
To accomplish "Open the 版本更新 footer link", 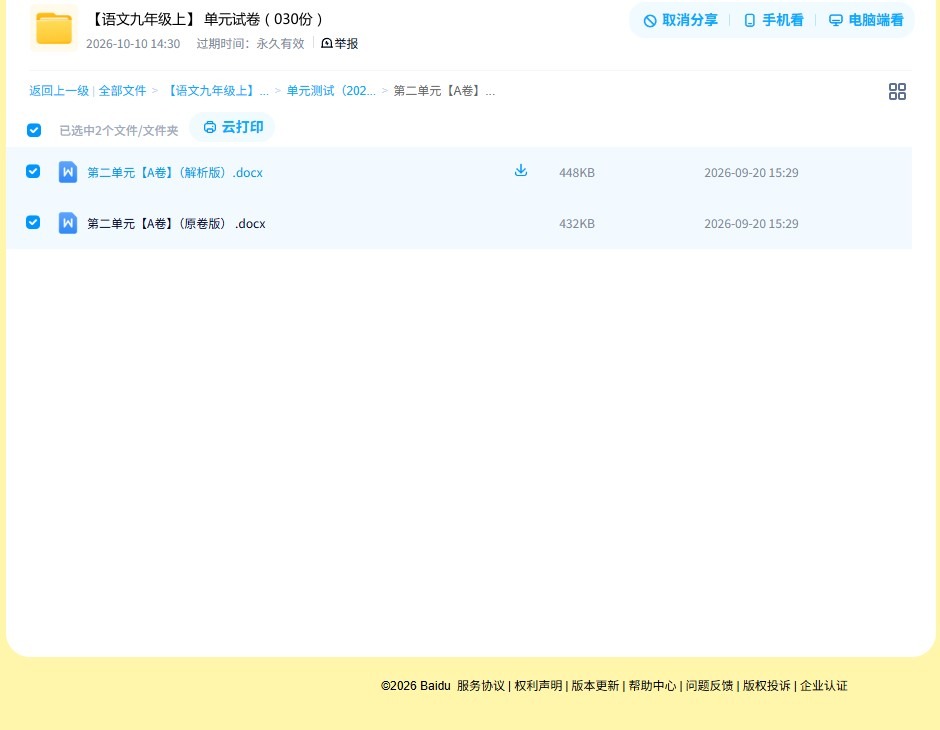I will pos(595,686).
